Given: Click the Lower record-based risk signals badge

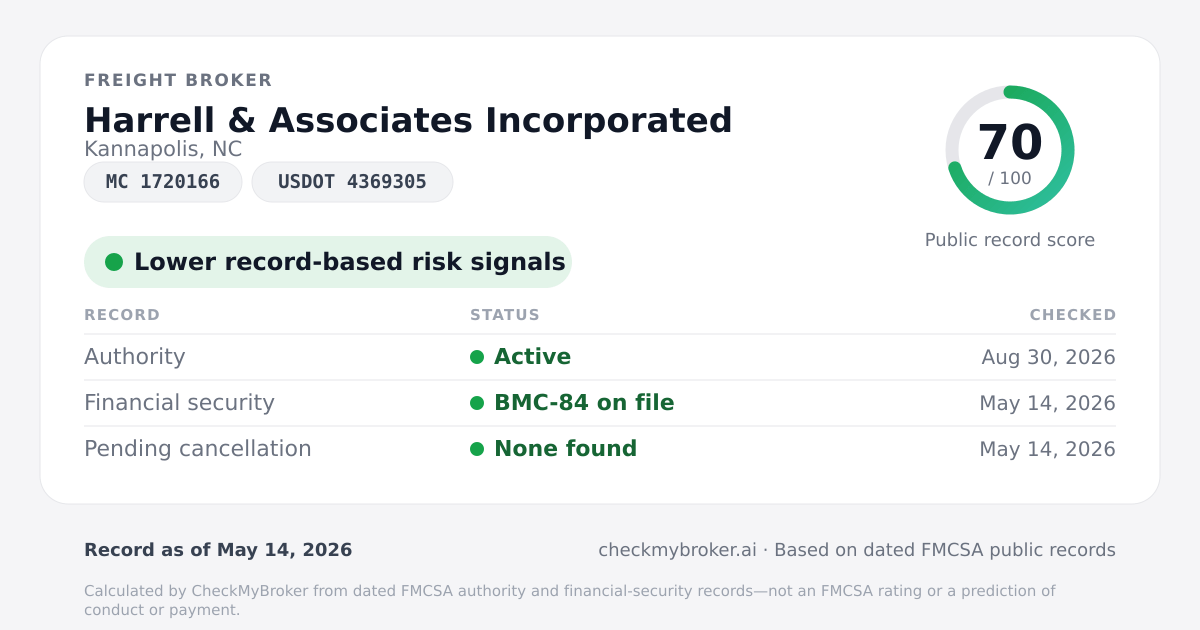Looking at the screenshot, I should click(328, 262).
